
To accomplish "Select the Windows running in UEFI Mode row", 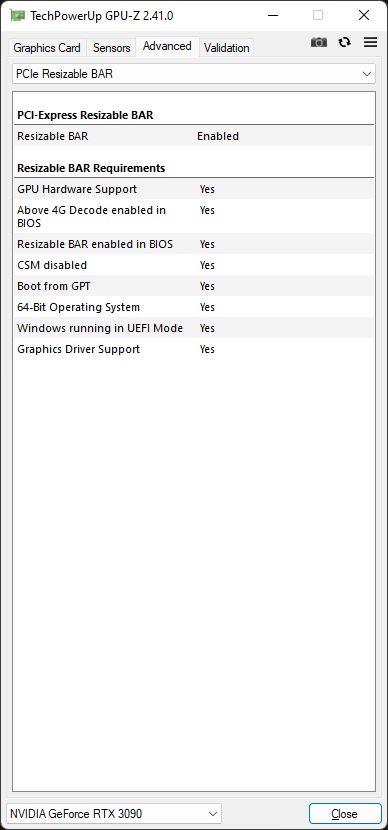I will [x=194, y=328].
